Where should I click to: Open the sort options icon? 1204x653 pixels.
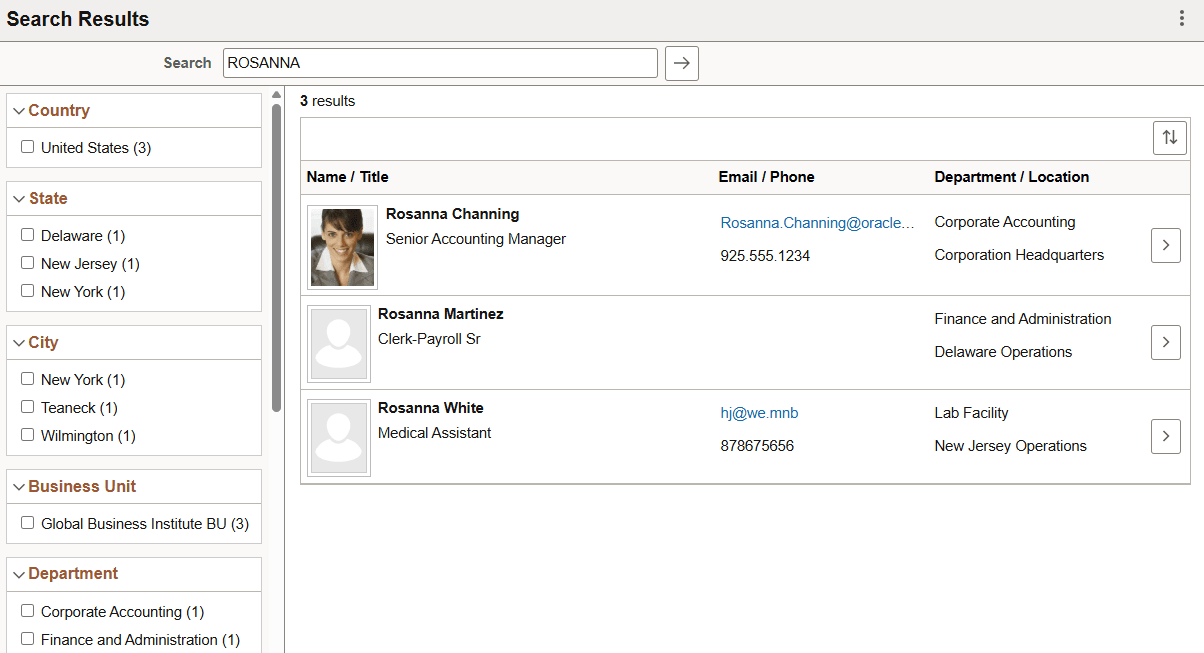click(1169, 138)
